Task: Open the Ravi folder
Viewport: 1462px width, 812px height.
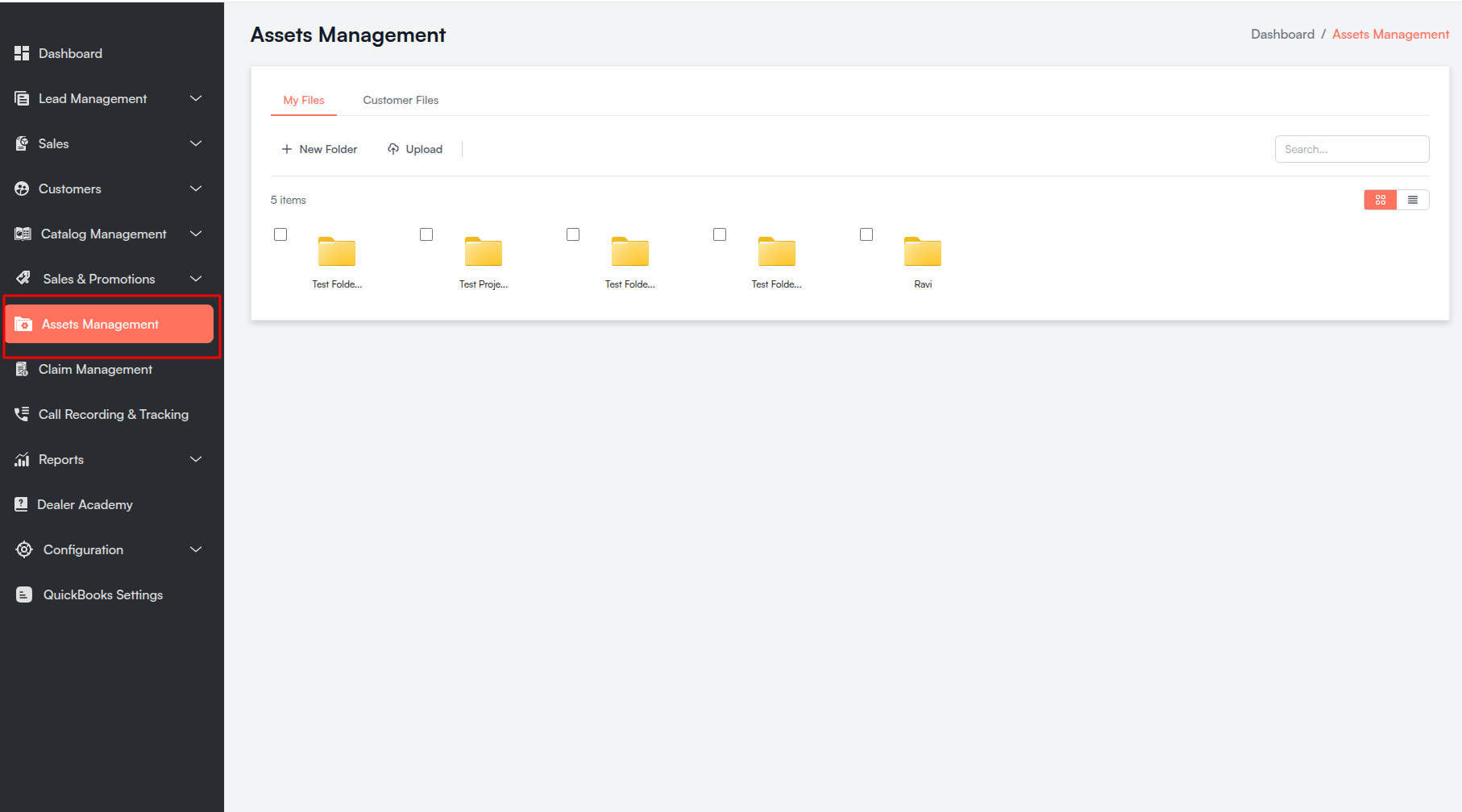Action: coord(923,251)
